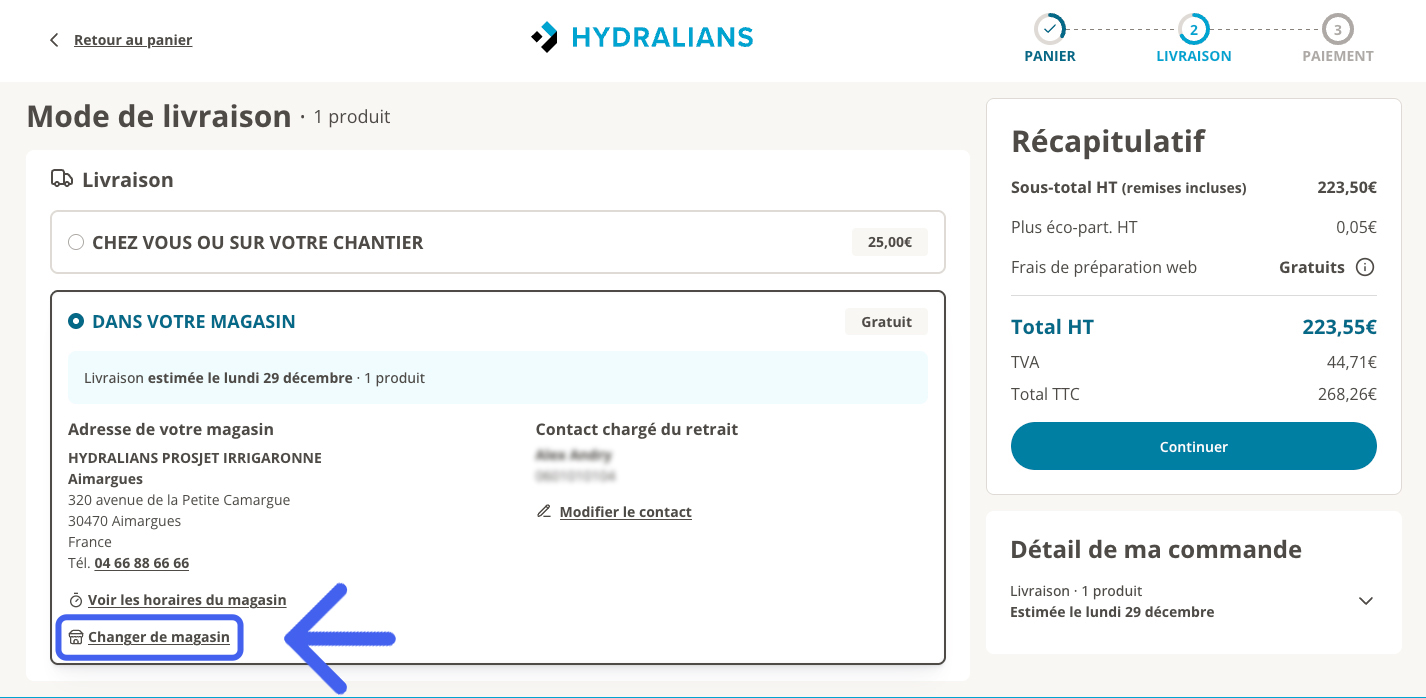Viewport: 1426px width, 698px height.
Task: Click the Livraison estimée le lundi 29 décembre banner
Action: tap(498, 378)
